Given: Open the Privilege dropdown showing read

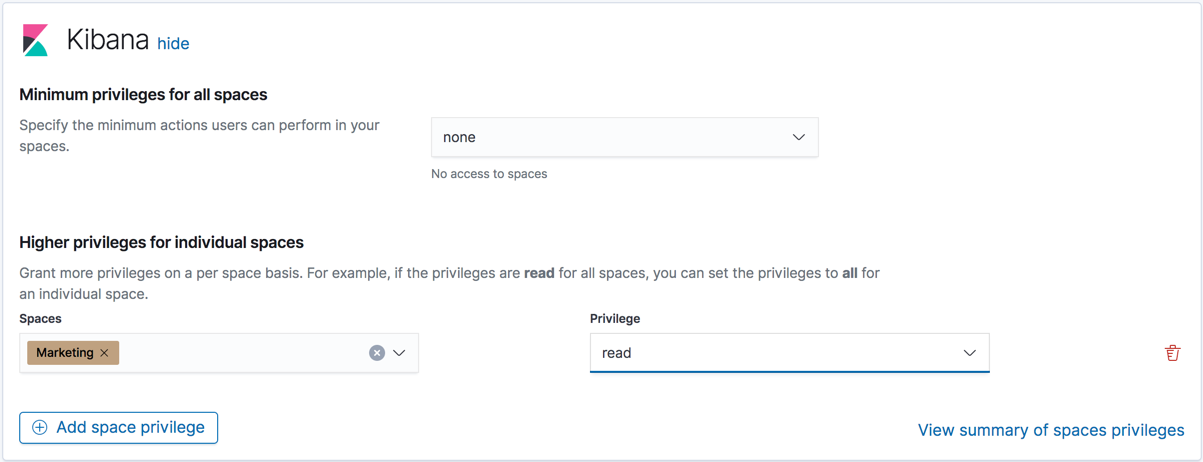Looking at the screenshot, I should pyautogui.click(x=788, y=353).
